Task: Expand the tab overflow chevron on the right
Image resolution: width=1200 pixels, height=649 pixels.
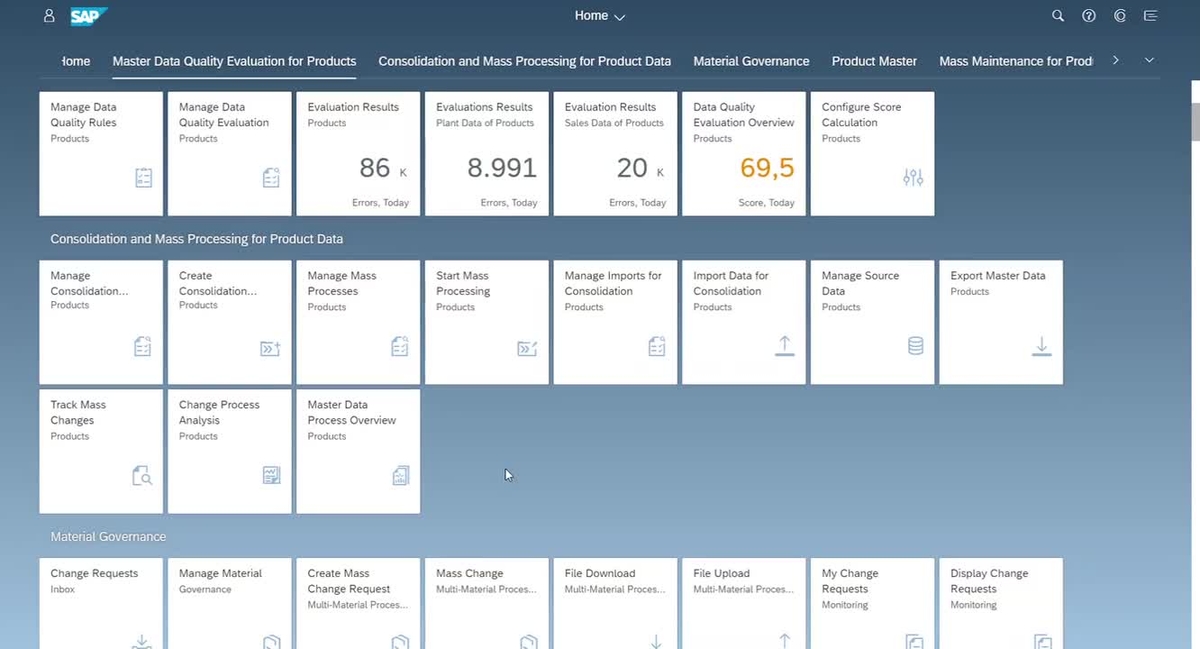Action: [1115, 60]
